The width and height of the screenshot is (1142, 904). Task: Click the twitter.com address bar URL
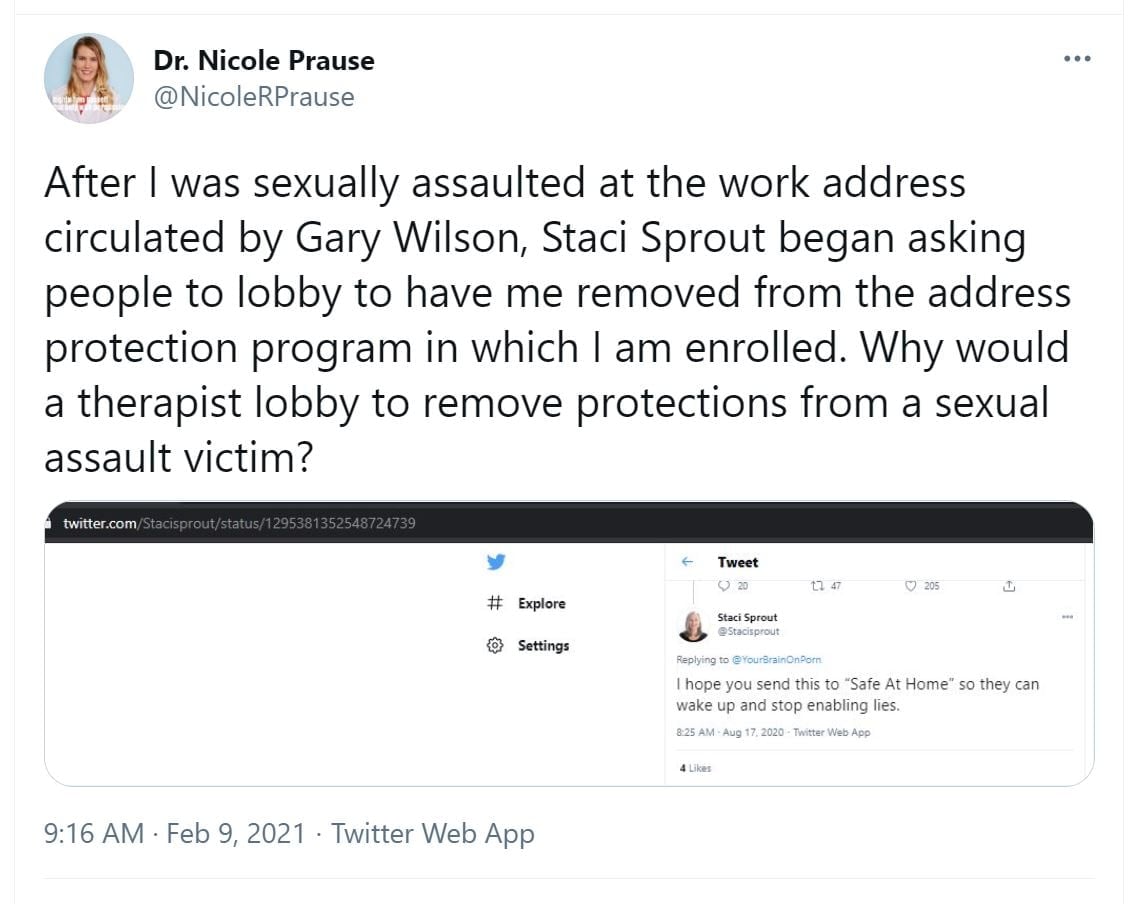[239, 523]
